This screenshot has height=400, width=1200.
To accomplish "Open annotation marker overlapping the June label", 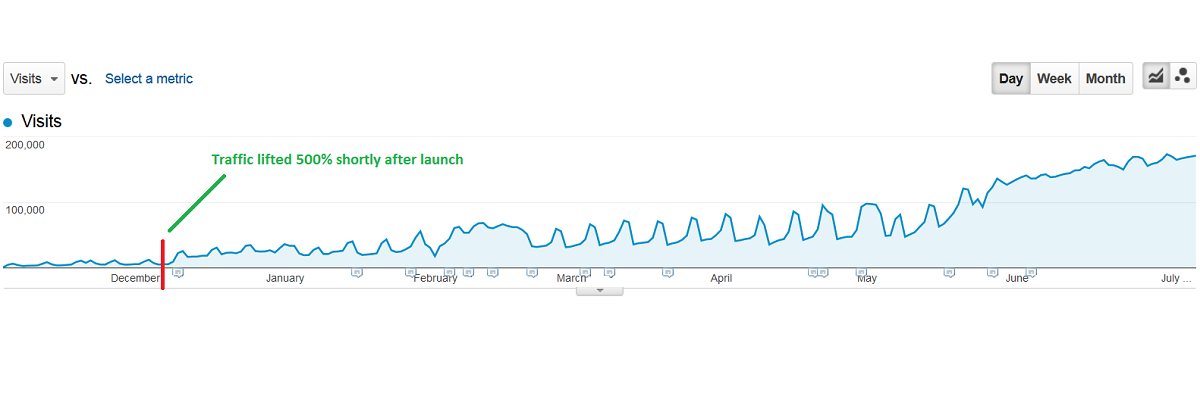I will coord(1031,271).
